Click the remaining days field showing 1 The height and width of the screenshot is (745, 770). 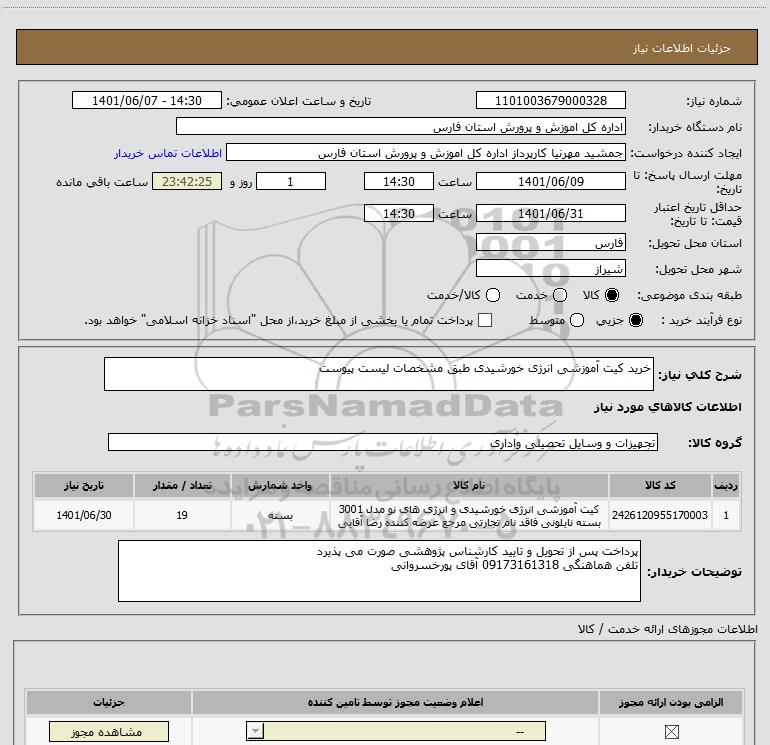(291, 182)
